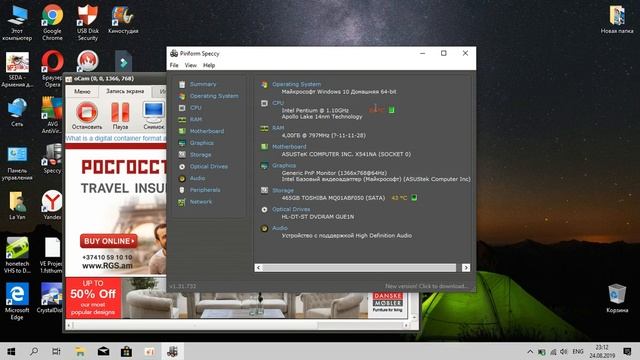Select CPU in Speccy sidebar
This screenshot has width=640, height=360.
click(x=196, y=108)
